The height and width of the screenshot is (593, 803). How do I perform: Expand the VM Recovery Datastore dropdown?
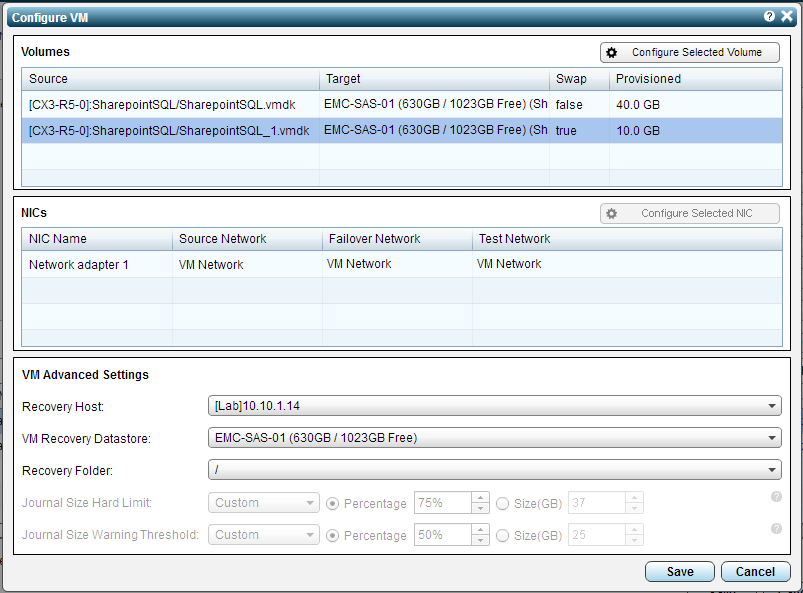coord(494,438)
